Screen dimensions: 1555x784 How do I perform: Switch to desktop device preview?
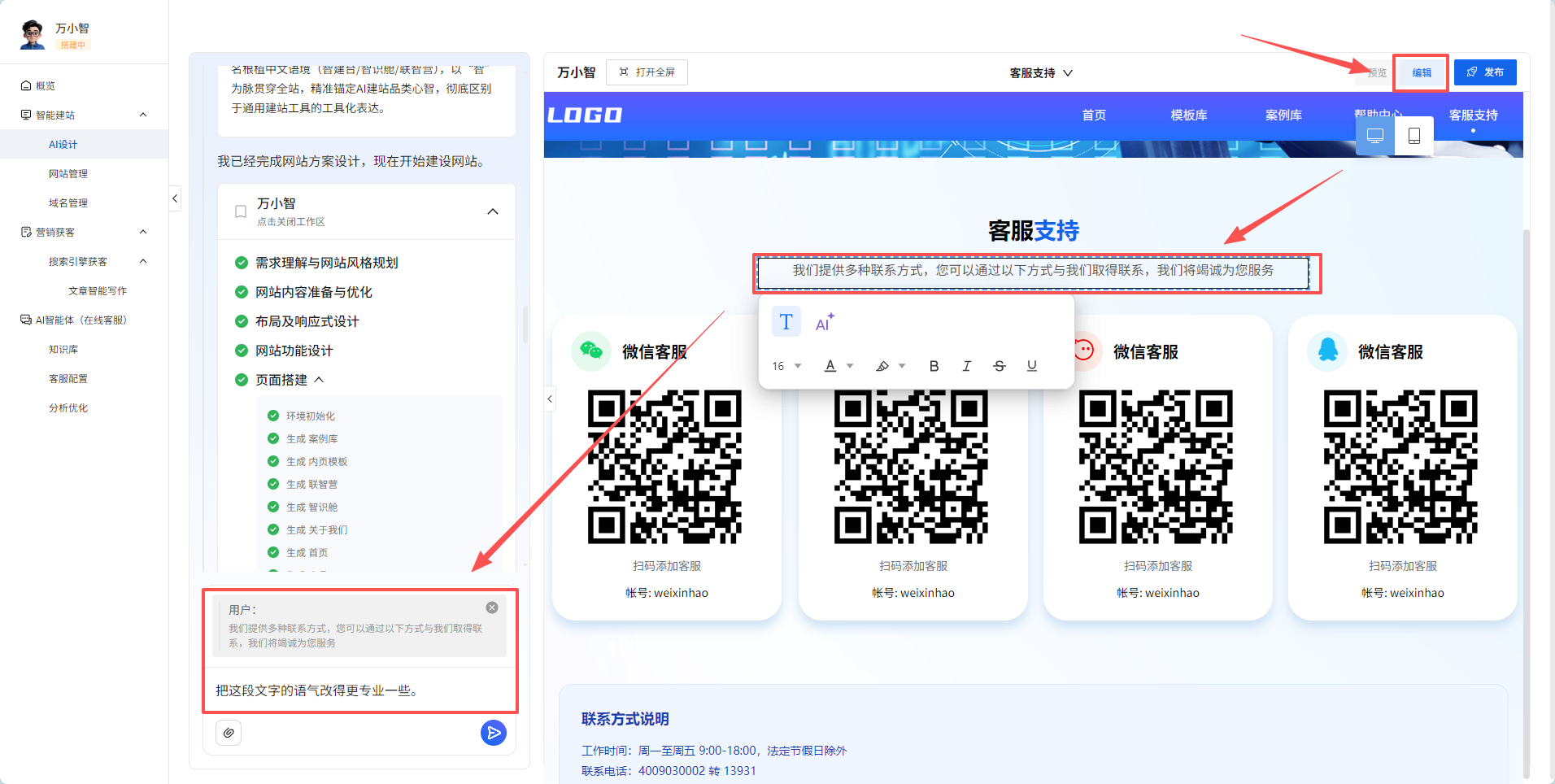(x=1374, y=136)
